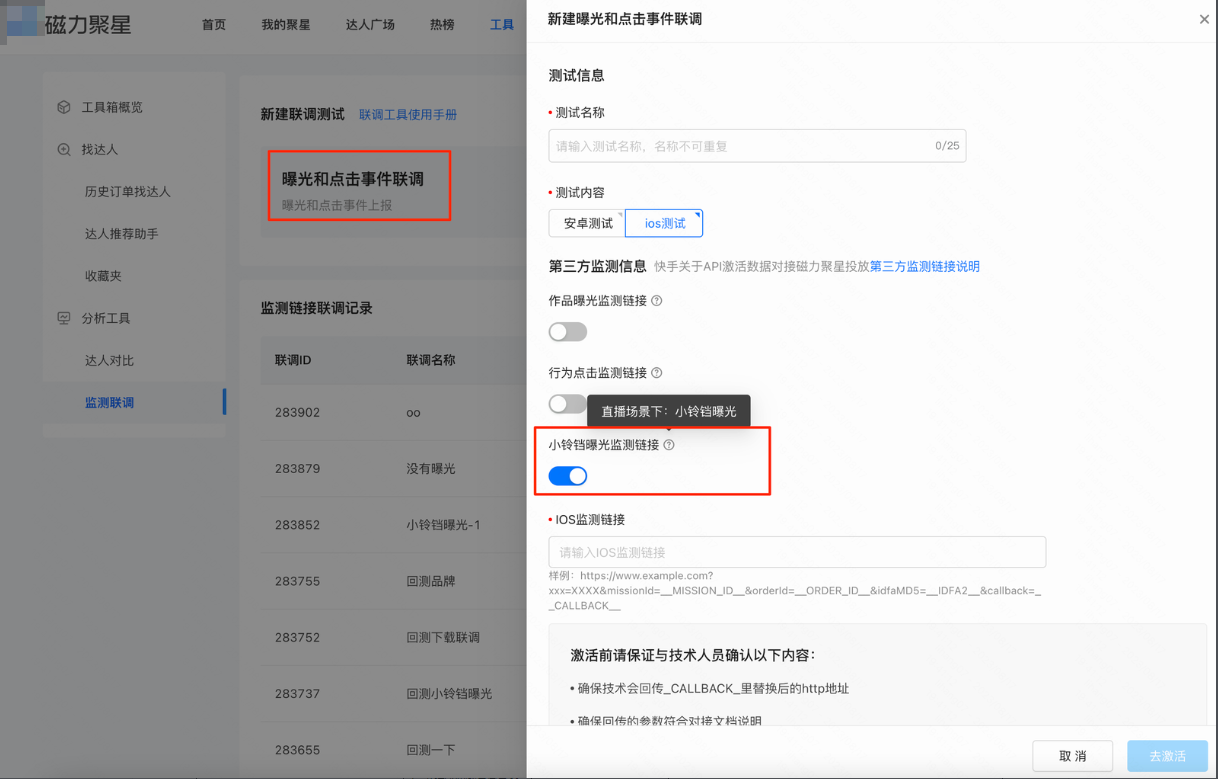Click the 回测小铃铛曝光 record name
The height and width of the screenshot is (779, 1218).
coord(449,693)
